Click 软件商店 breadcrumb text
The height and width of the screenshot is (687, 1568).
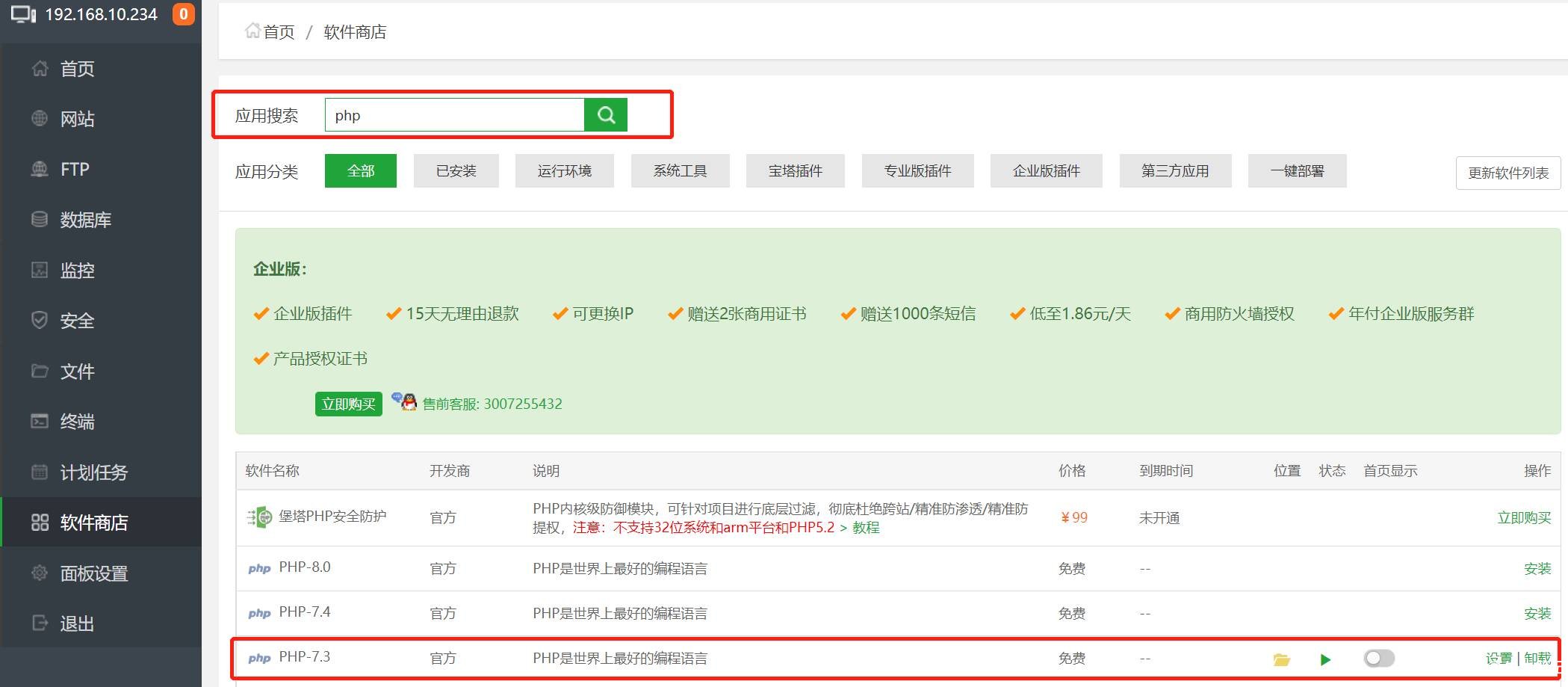tap(355, 31)
